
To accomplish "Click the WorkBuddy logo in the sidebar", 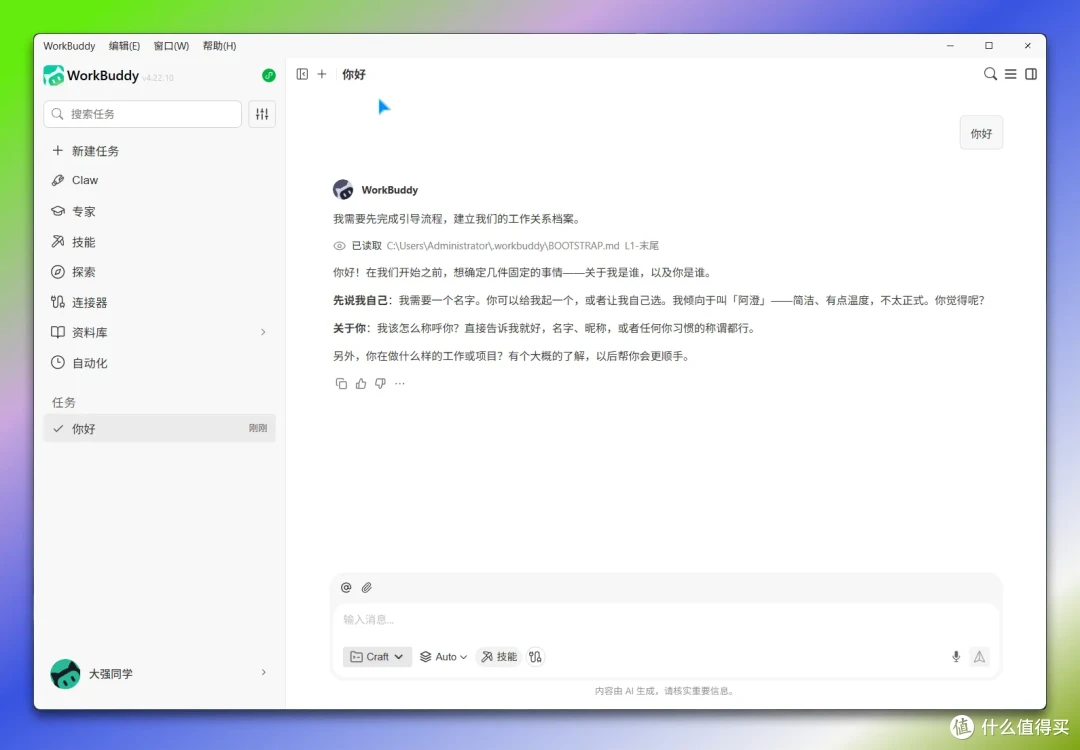I will [53, 75].
